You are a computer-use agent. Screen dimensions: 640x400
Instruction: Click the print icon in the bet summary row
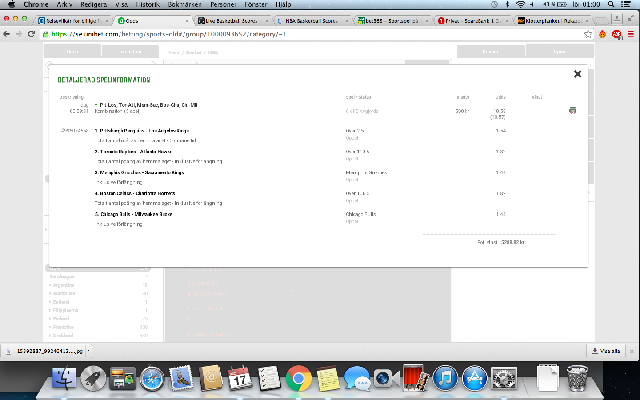coord(573,111)
